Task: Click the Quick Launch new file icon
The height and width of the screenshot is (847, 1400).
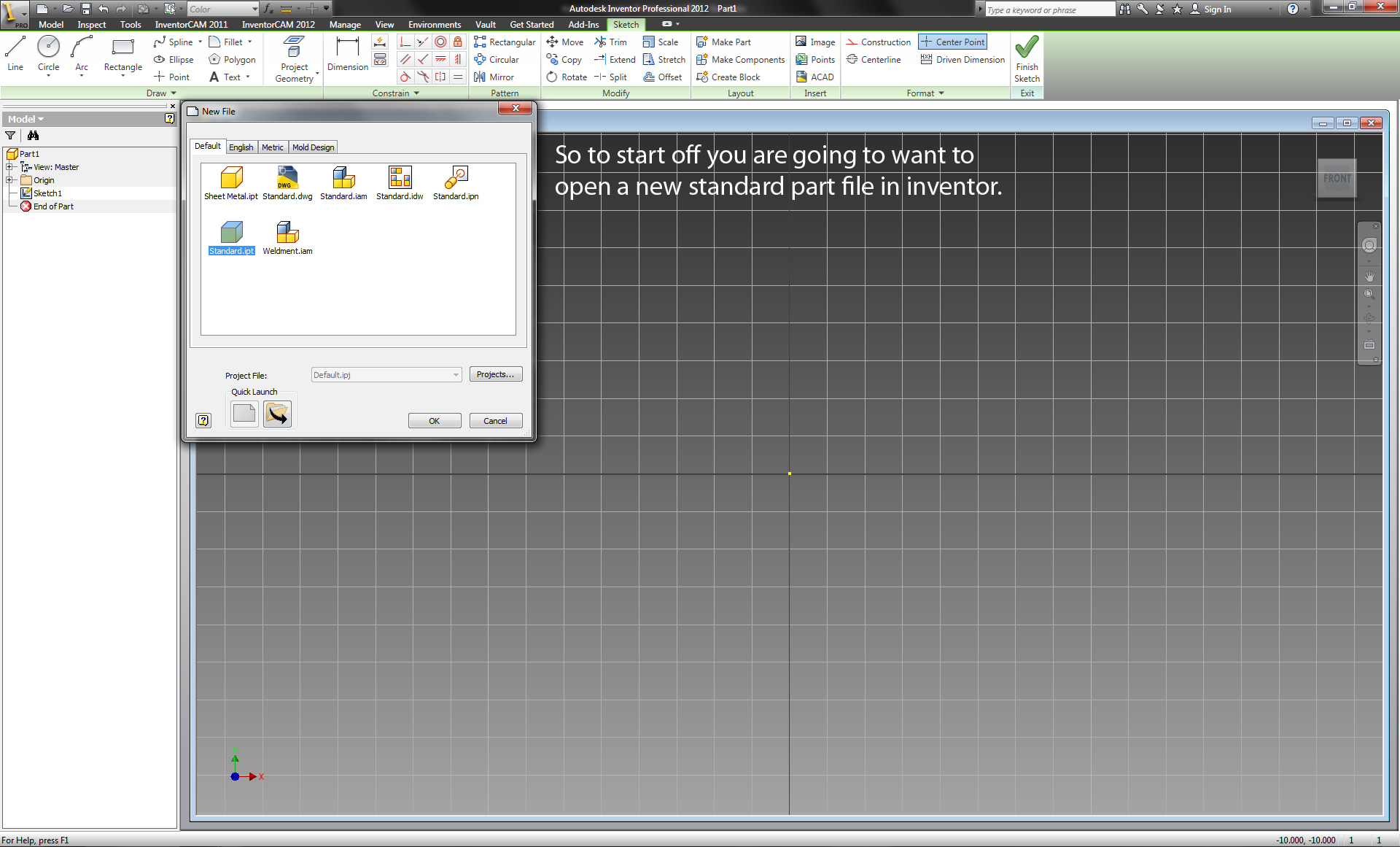Action: click(x=244, y=414)
